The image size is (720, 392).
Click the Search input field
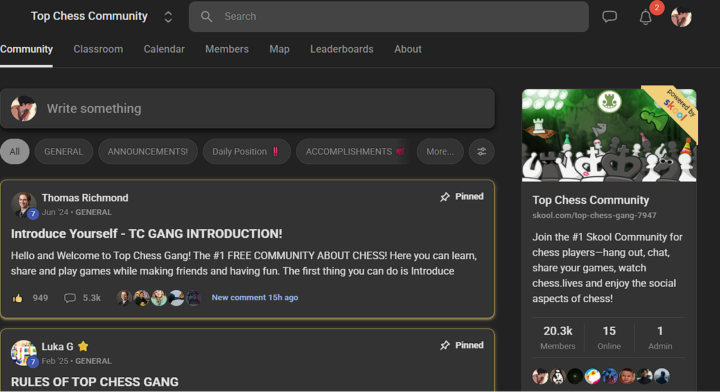point(389,17)
